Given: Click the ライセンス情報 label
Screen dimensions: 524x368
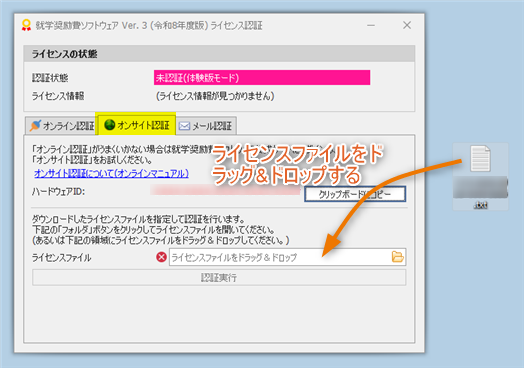Looking at the screenshot, I should pos(58,96).
